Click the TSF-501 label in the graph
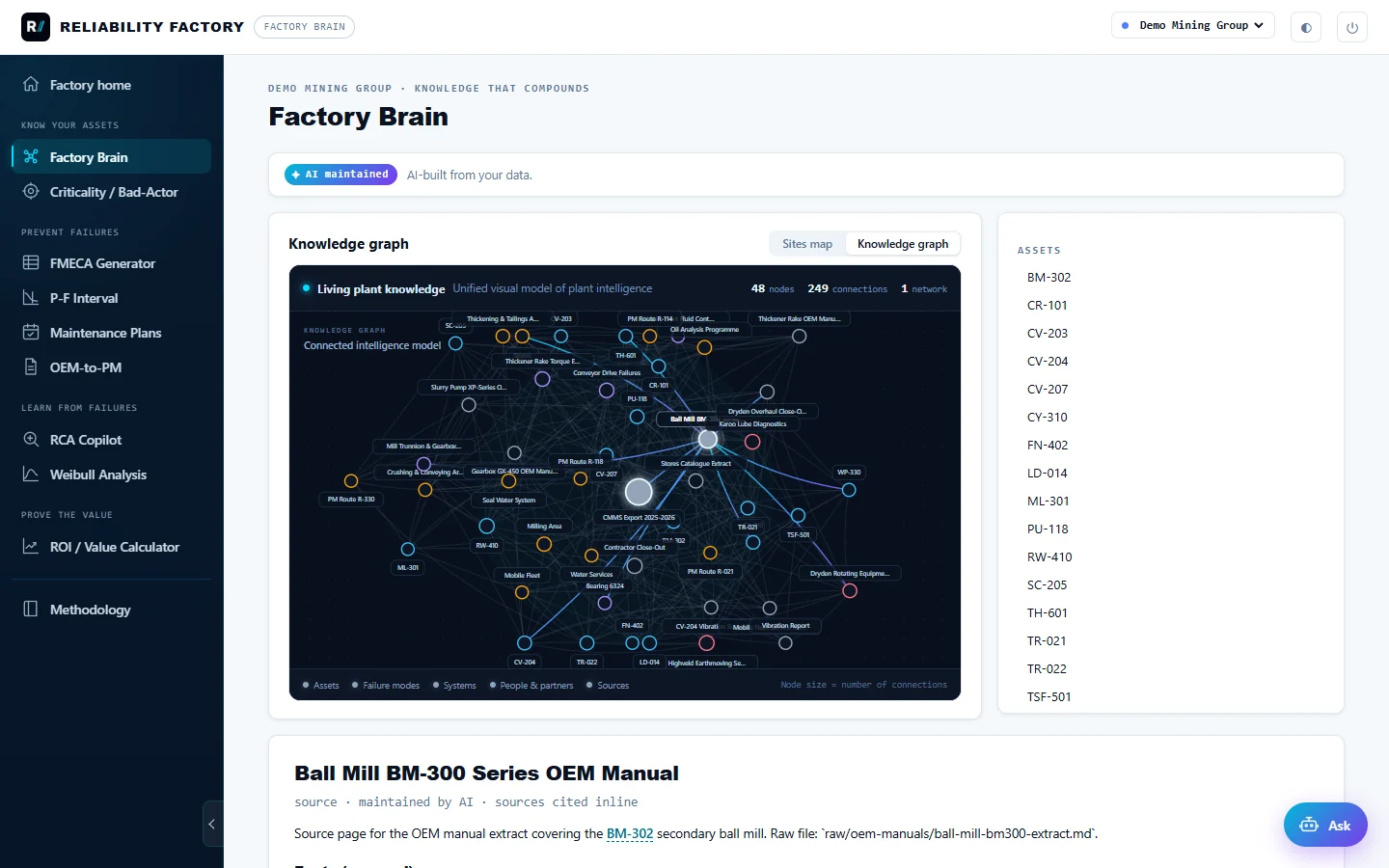 coord(799,535)
